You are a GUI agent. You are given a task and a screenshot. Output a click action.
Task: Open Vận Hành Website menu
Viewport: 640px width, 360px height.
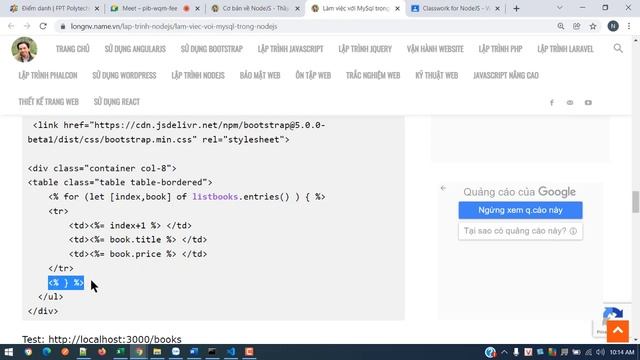(435, 49)
